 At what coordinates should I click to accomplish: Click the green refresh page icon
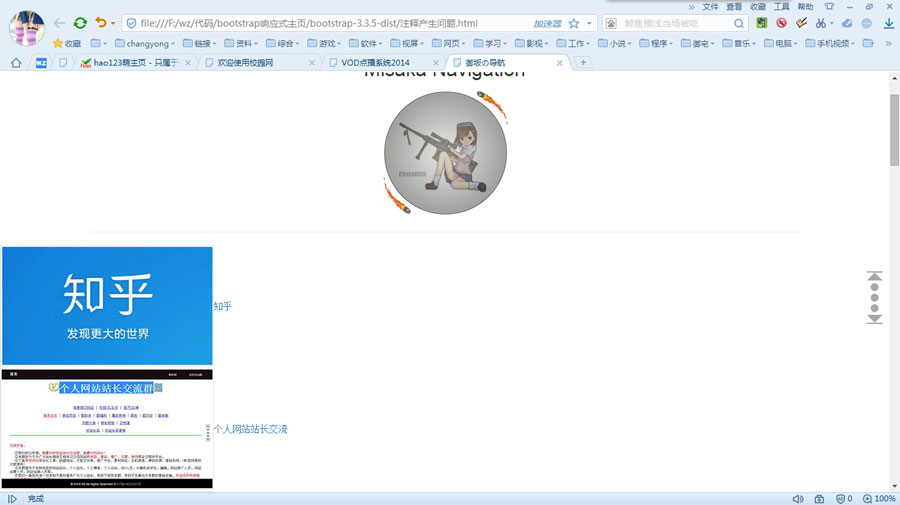point(80,22)
